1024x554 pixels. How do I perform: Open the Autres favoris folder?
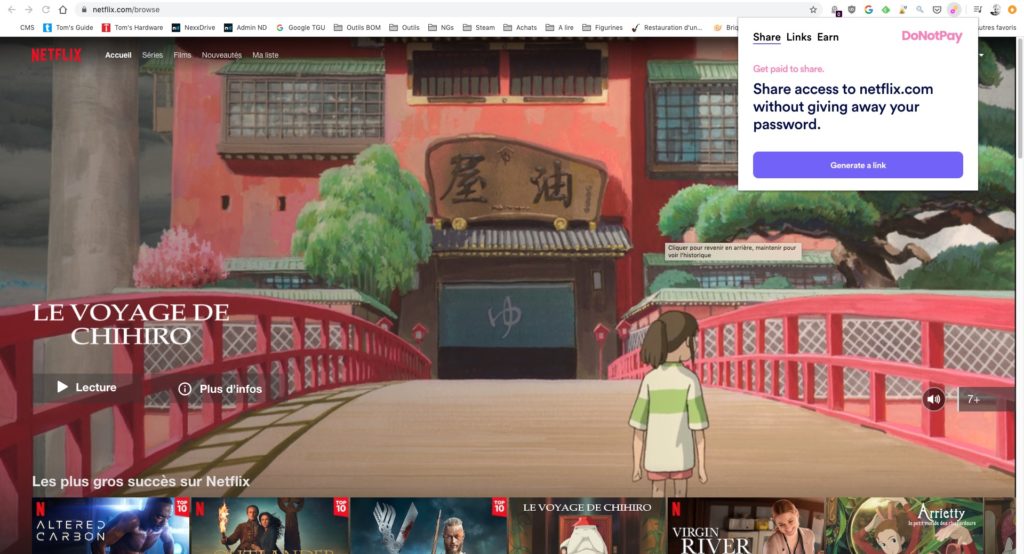[x=997, y=27]
